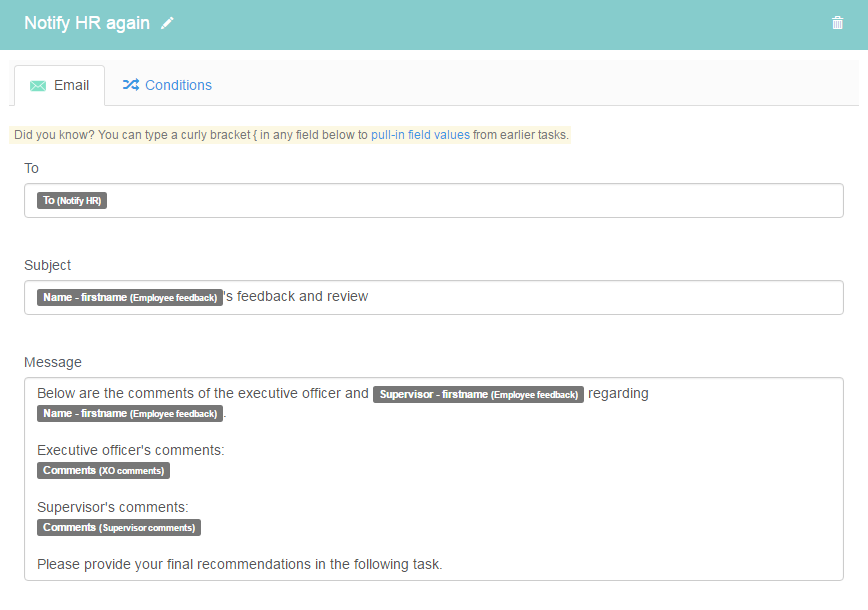
Task: Click the shuffle icon on the Conditions tab
Action: 131,85
